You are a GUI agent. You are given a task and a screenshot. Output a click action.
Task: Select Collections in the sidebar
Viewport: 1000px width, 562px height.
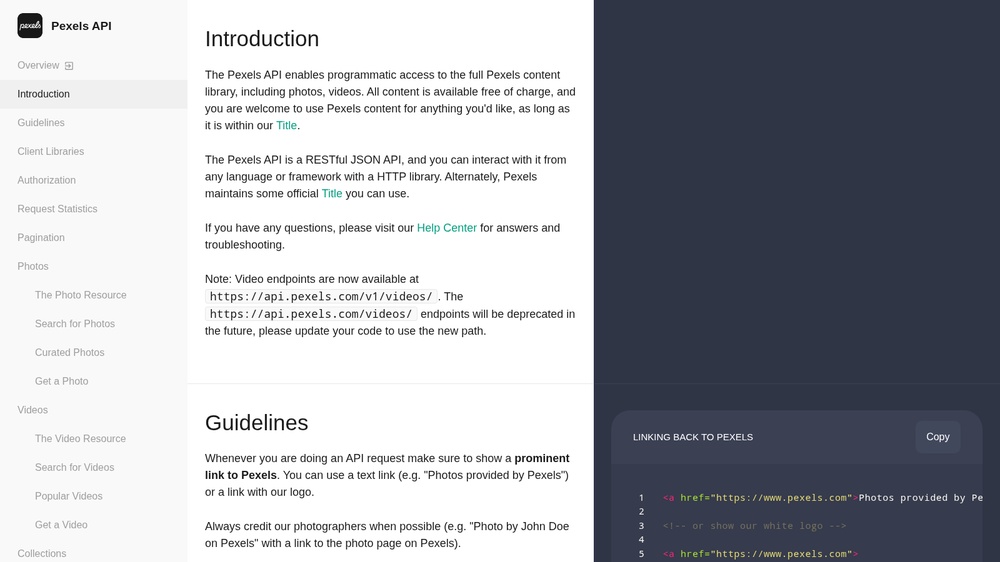41,553
